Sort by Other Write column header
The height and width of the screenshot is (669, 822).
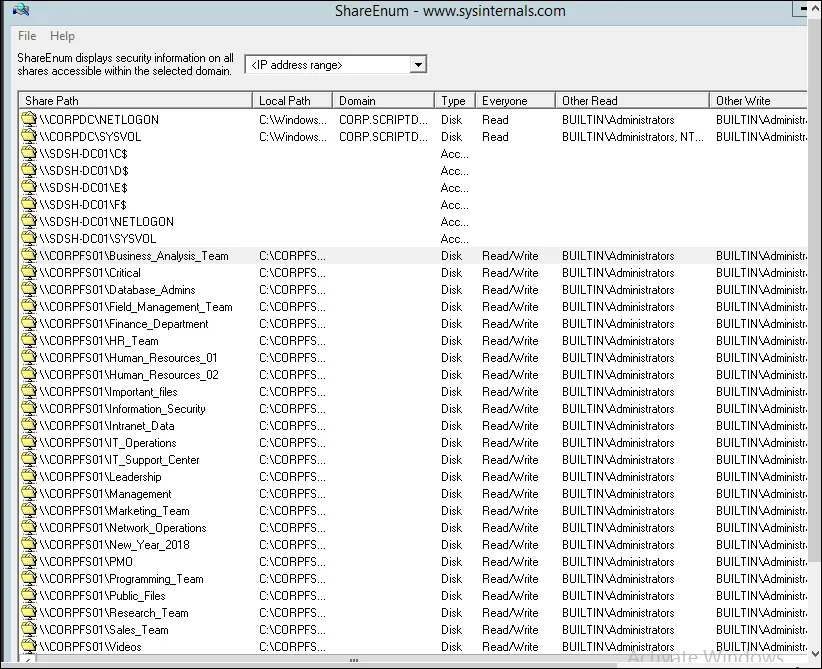(758, 101)
